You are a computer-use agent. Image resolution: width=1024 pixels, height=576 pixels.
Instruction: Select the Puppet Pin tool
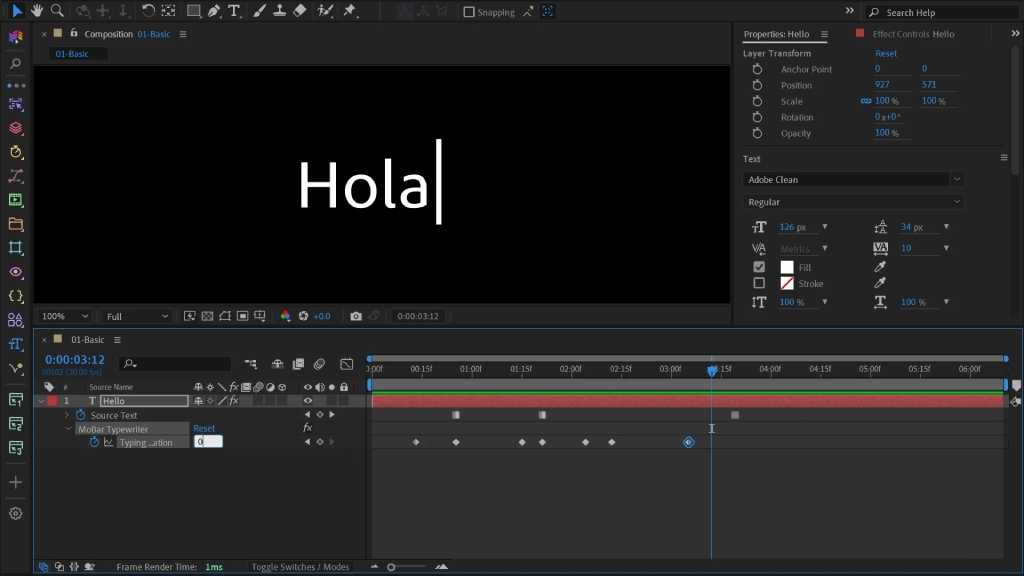coord(350,11)
